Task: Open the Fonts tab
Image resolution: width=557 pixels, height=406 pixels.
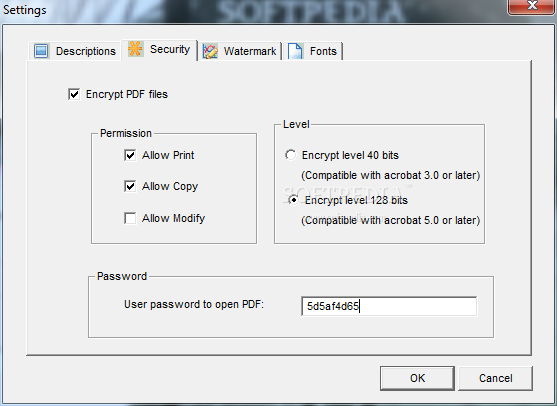Action: (x=313, y=51)
